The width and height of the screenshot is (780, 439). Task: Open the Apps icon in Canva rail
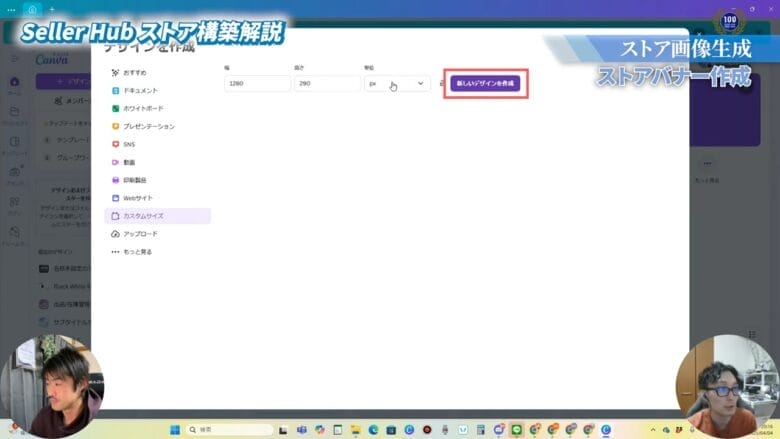pos(14,202)
